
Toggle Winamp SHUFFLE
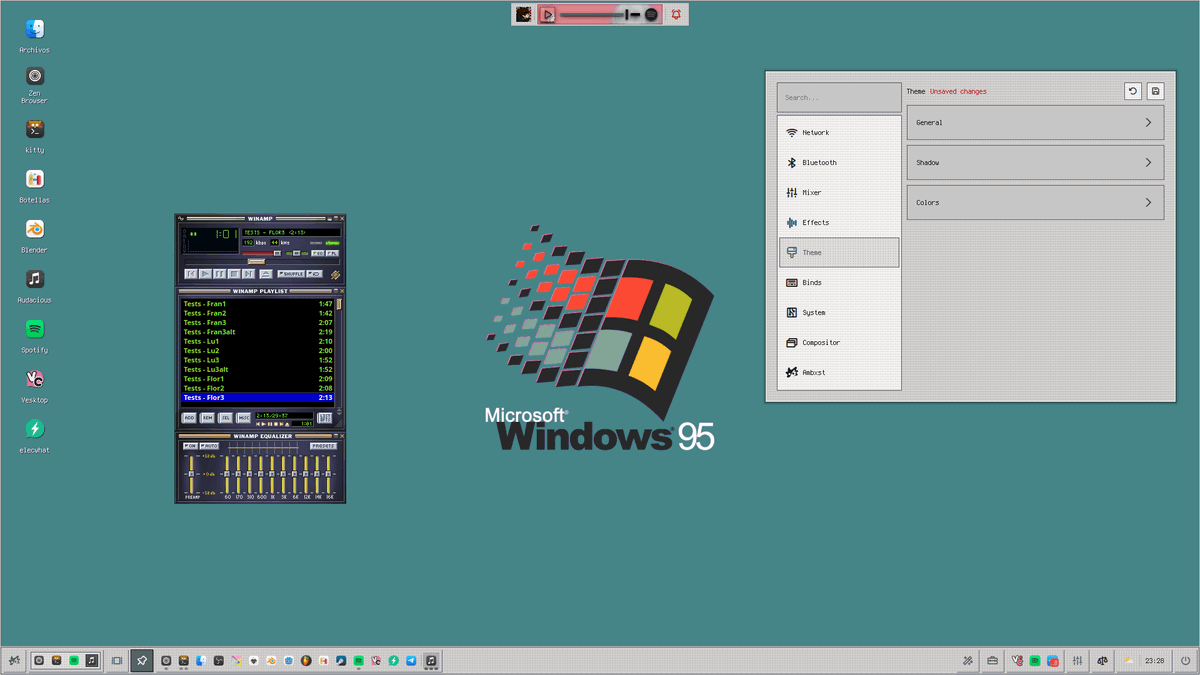[291, 274]
